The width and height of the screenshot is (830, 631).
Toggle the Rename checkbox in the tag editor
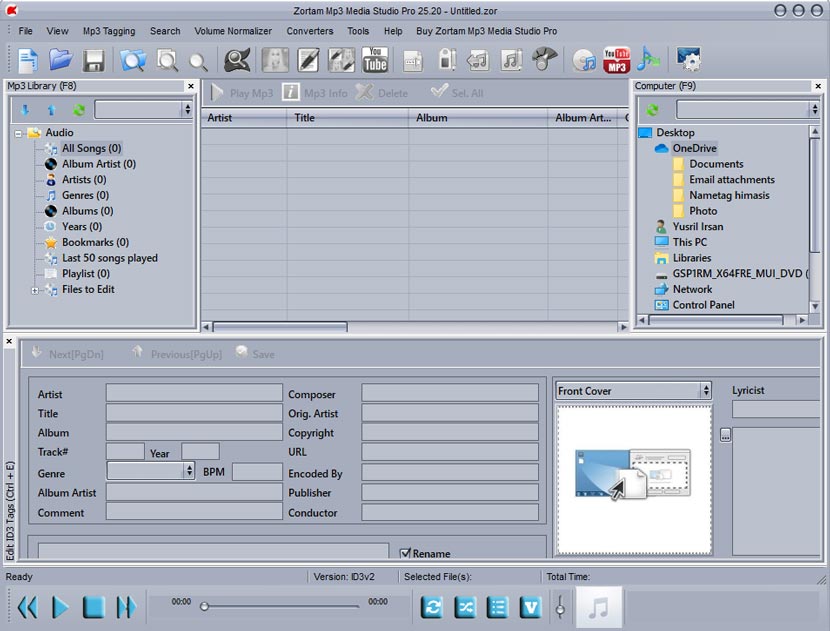pyautogui.click(x=406, y=553)
